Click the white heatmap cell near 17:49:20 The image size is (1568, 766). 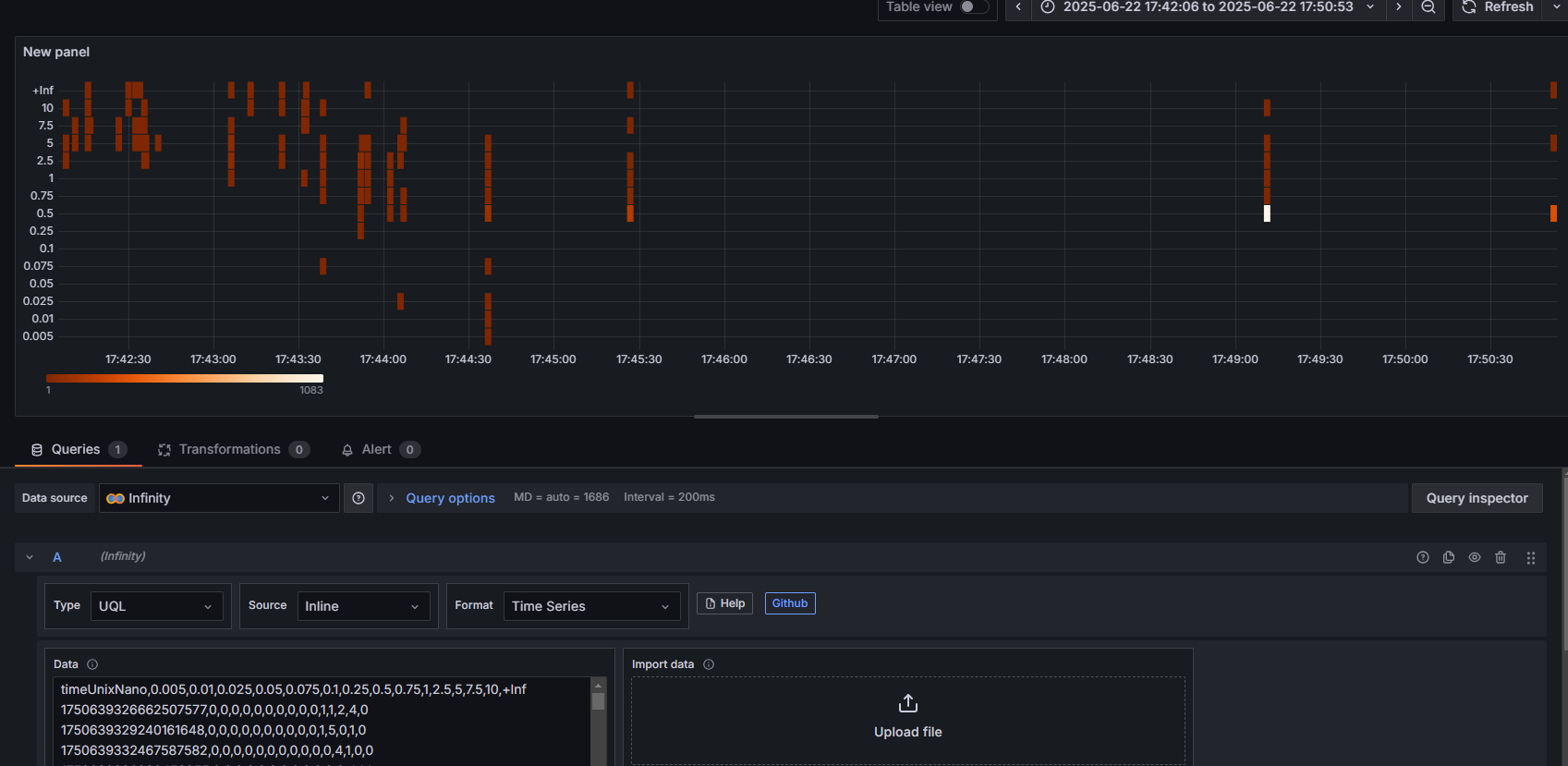[x=1267, y=213]
